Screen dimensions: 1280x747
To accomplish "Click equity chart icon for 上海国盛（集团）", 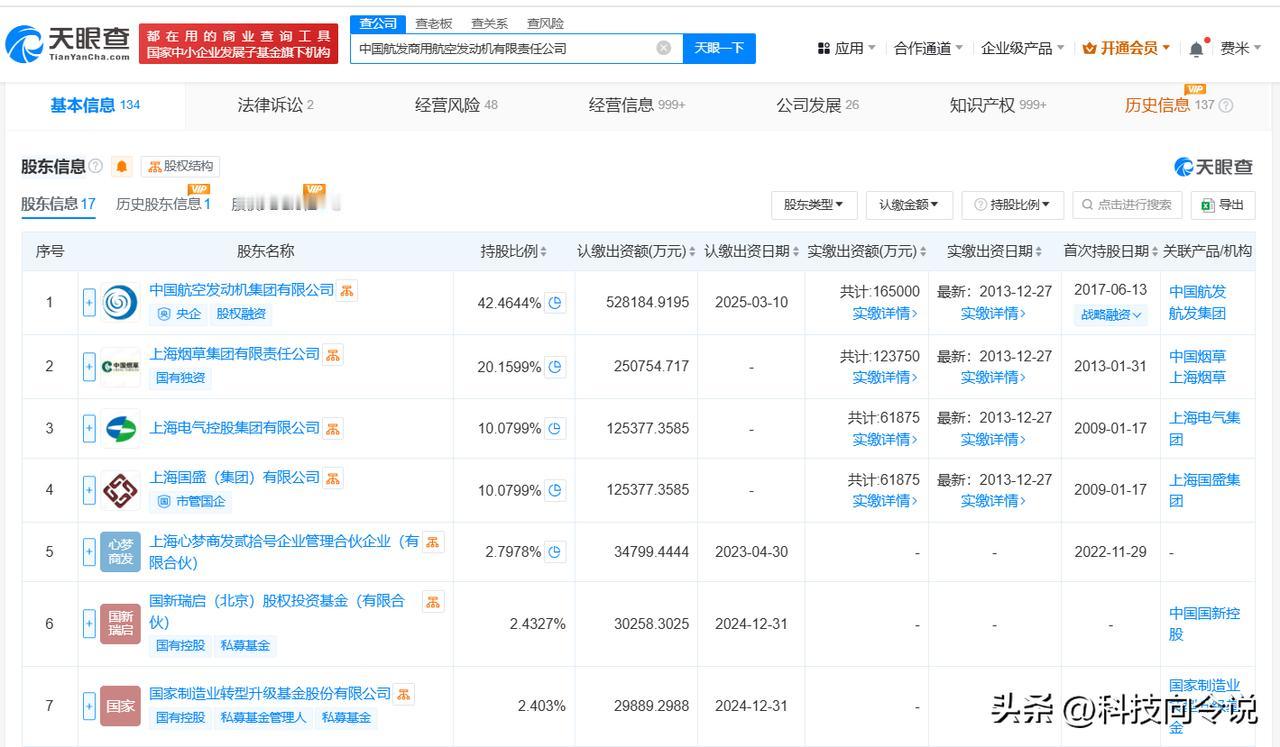I will [x=333, y=478].
